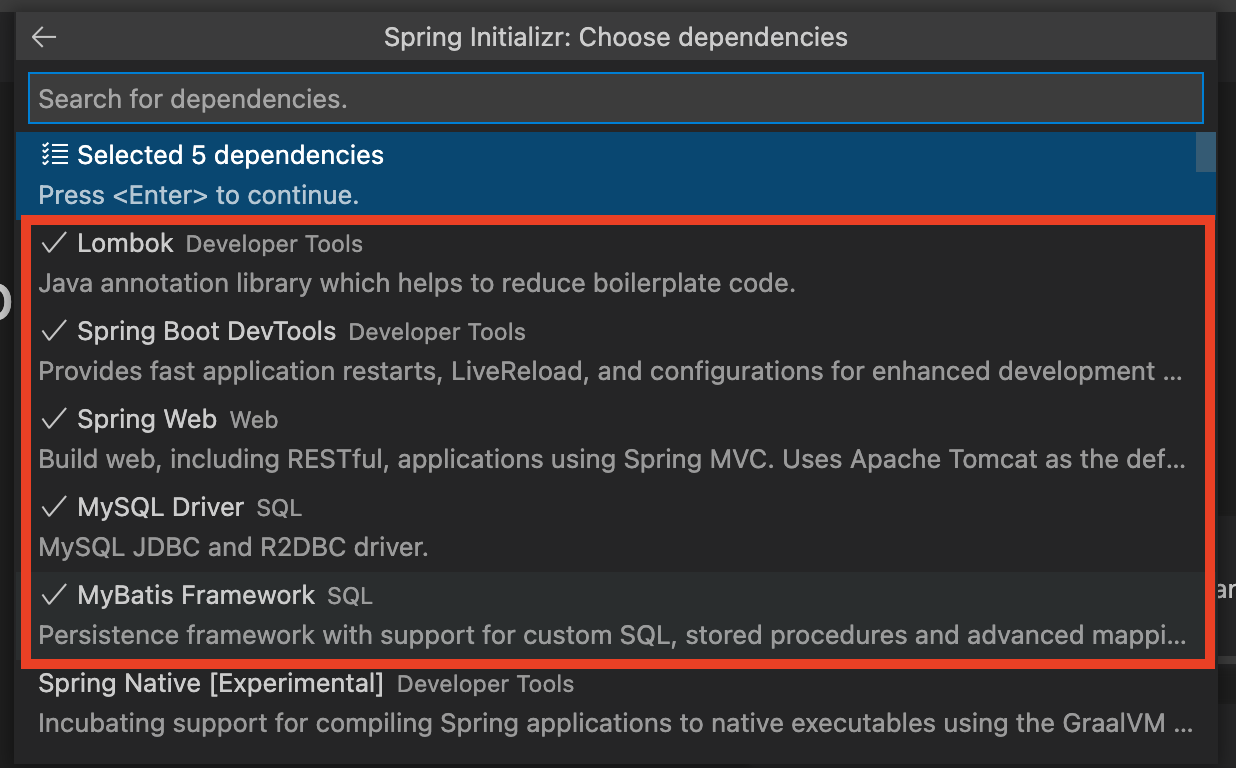Image resolution: width=1236 pixels, height=768 pixels.
Task: Click the Spring Native description mentioning GraalVM
Action: [615, 723]
